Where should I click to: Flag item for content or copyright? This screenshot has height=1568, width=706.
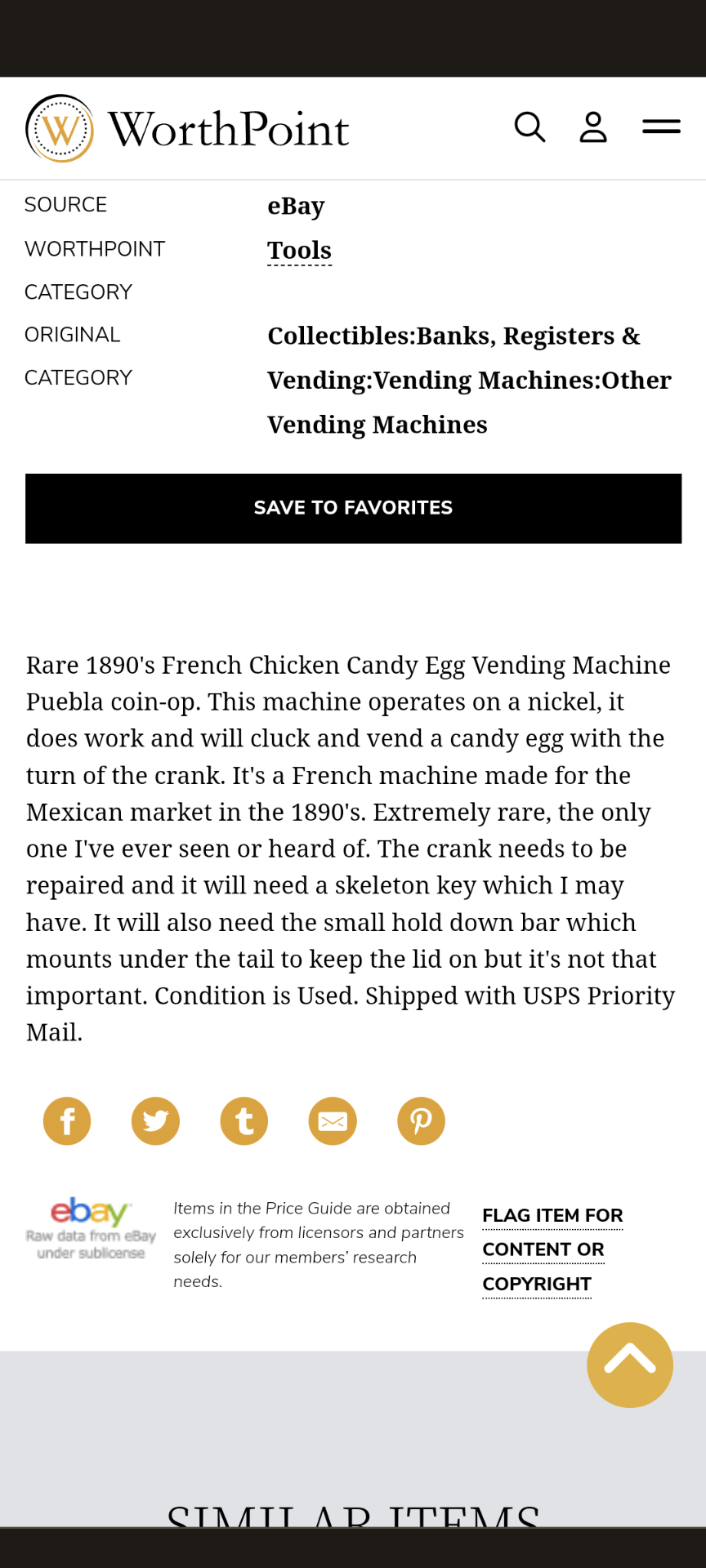point(552,1249)
